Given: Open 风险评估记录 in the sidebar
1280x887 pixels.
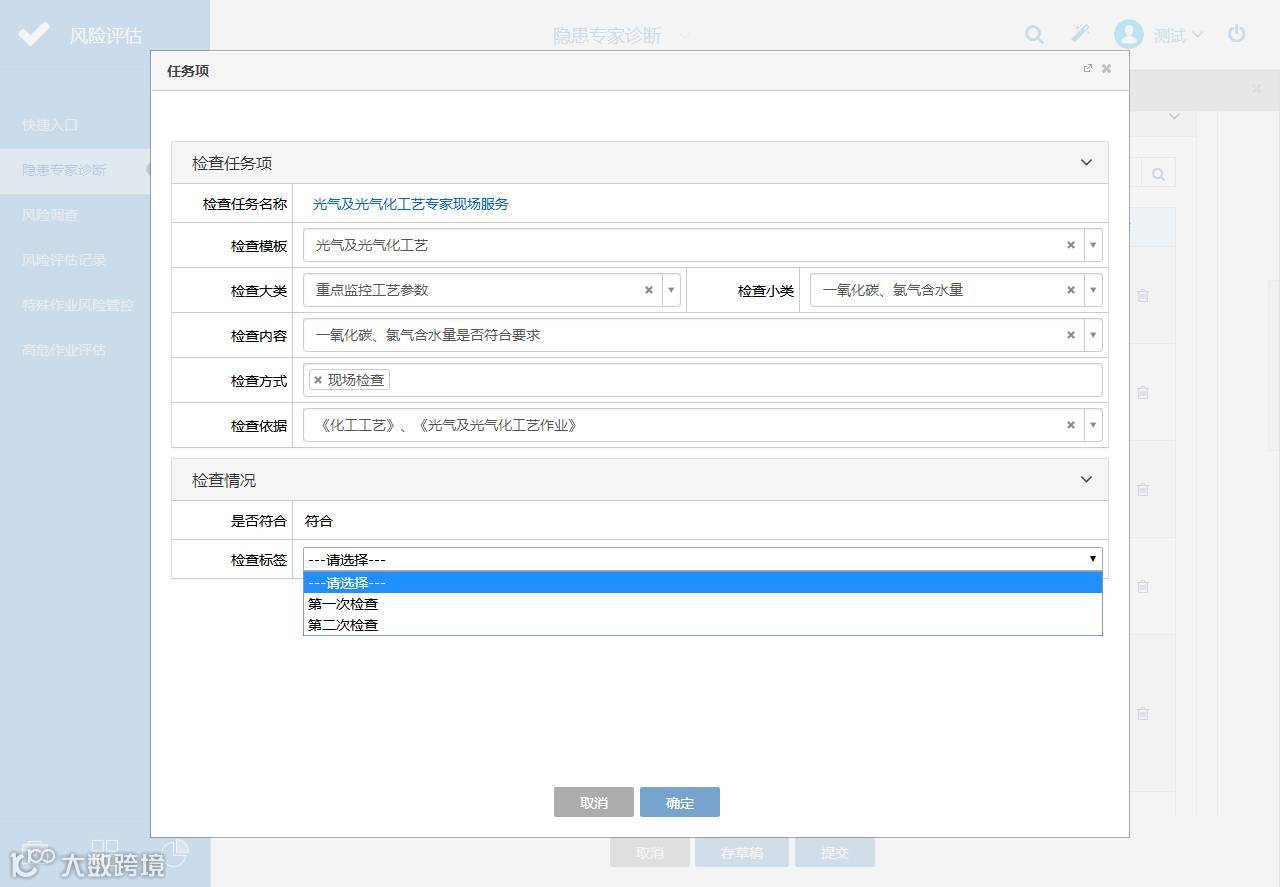Looking at the screenshot, I should [x=64, y=260].
